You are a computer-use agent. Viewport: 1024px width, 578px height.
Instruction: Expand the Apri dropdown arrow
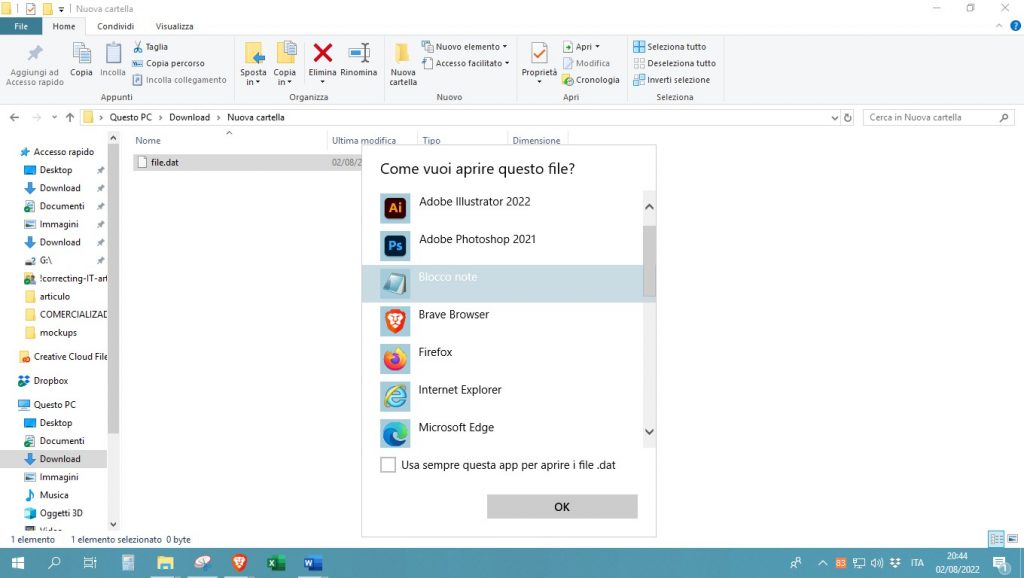(598, 46)
